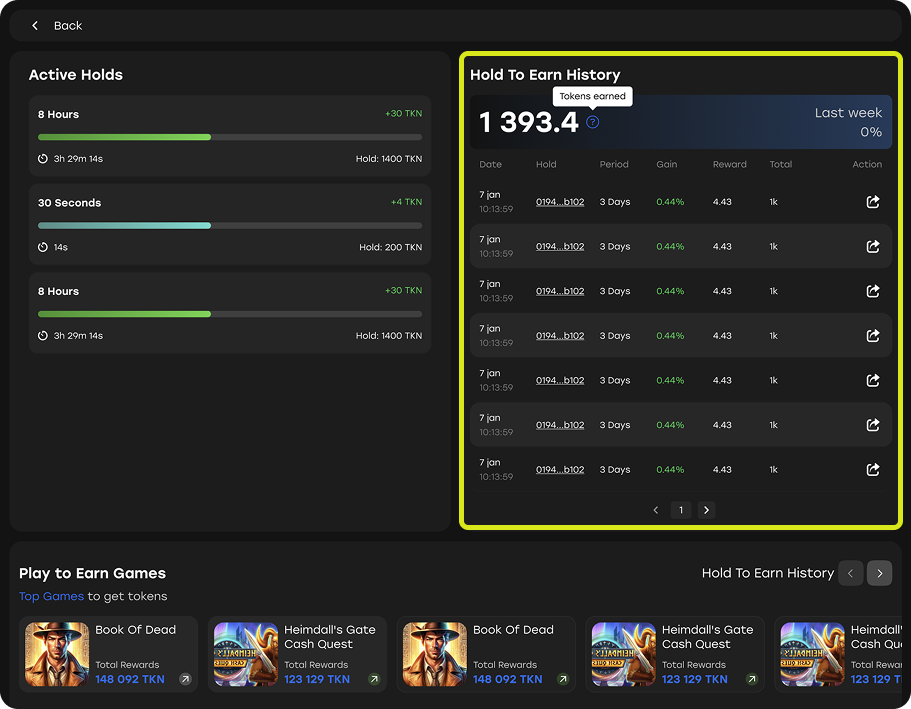Share the first history row entry
The width and height of the screenshot is (911, 709).
tap(872, 202)
